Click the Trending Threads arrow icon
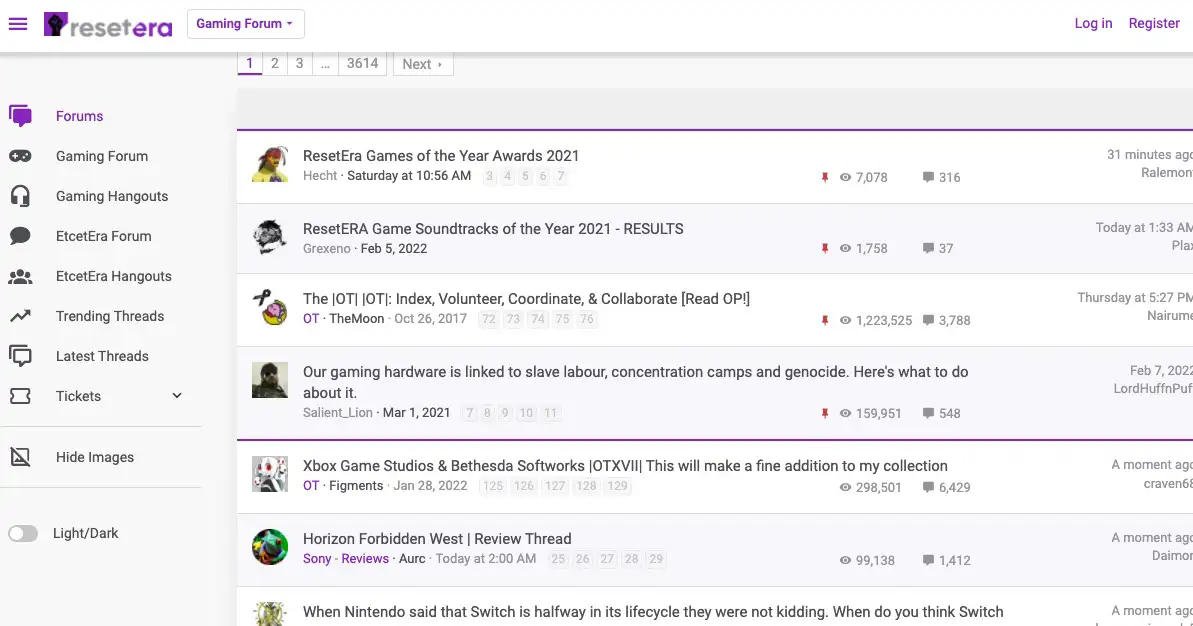 pos(21,316)
